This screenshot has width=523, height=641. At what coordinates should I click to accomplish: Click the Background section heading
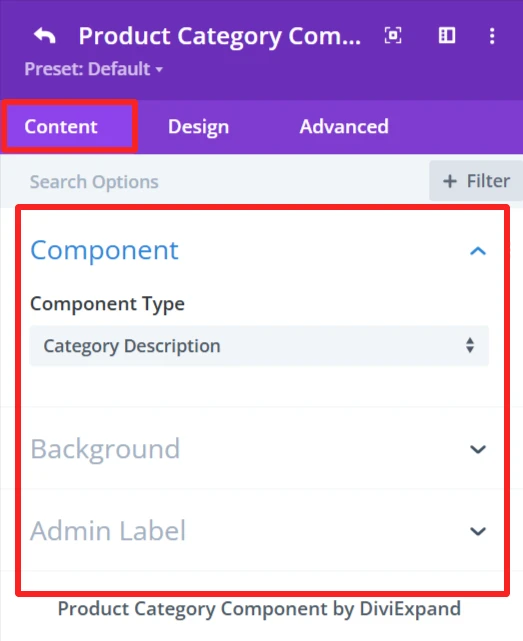(x=105, y=449)
